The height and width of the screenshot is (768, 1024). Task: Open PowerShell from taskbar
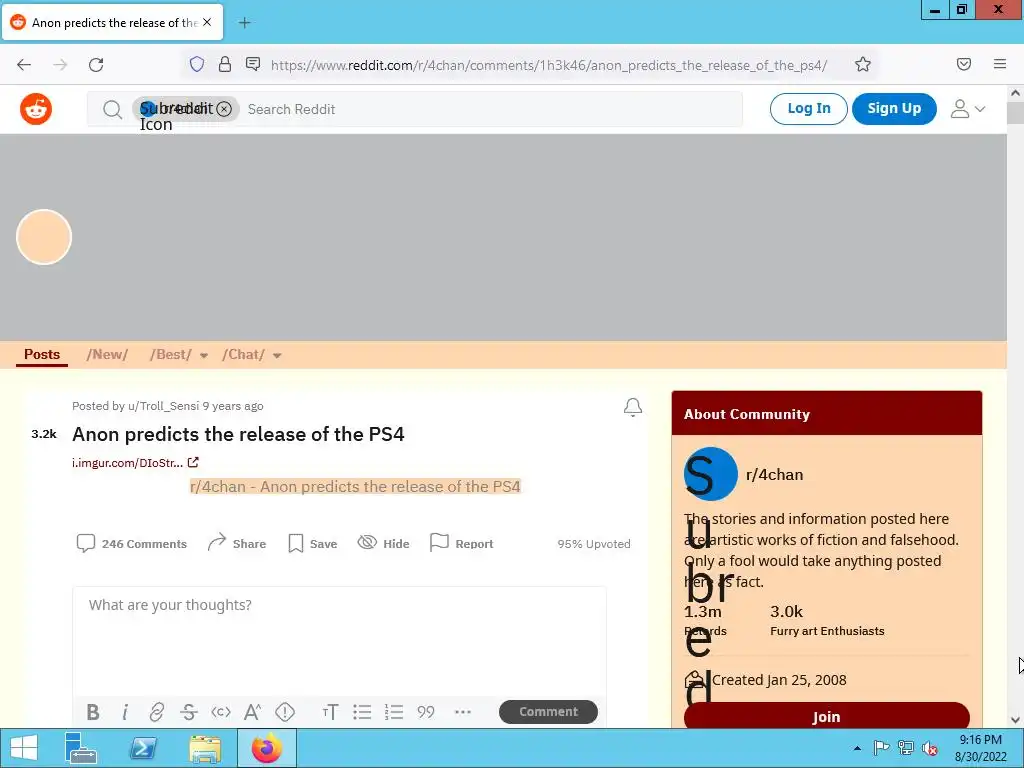[x=142, y=748]
